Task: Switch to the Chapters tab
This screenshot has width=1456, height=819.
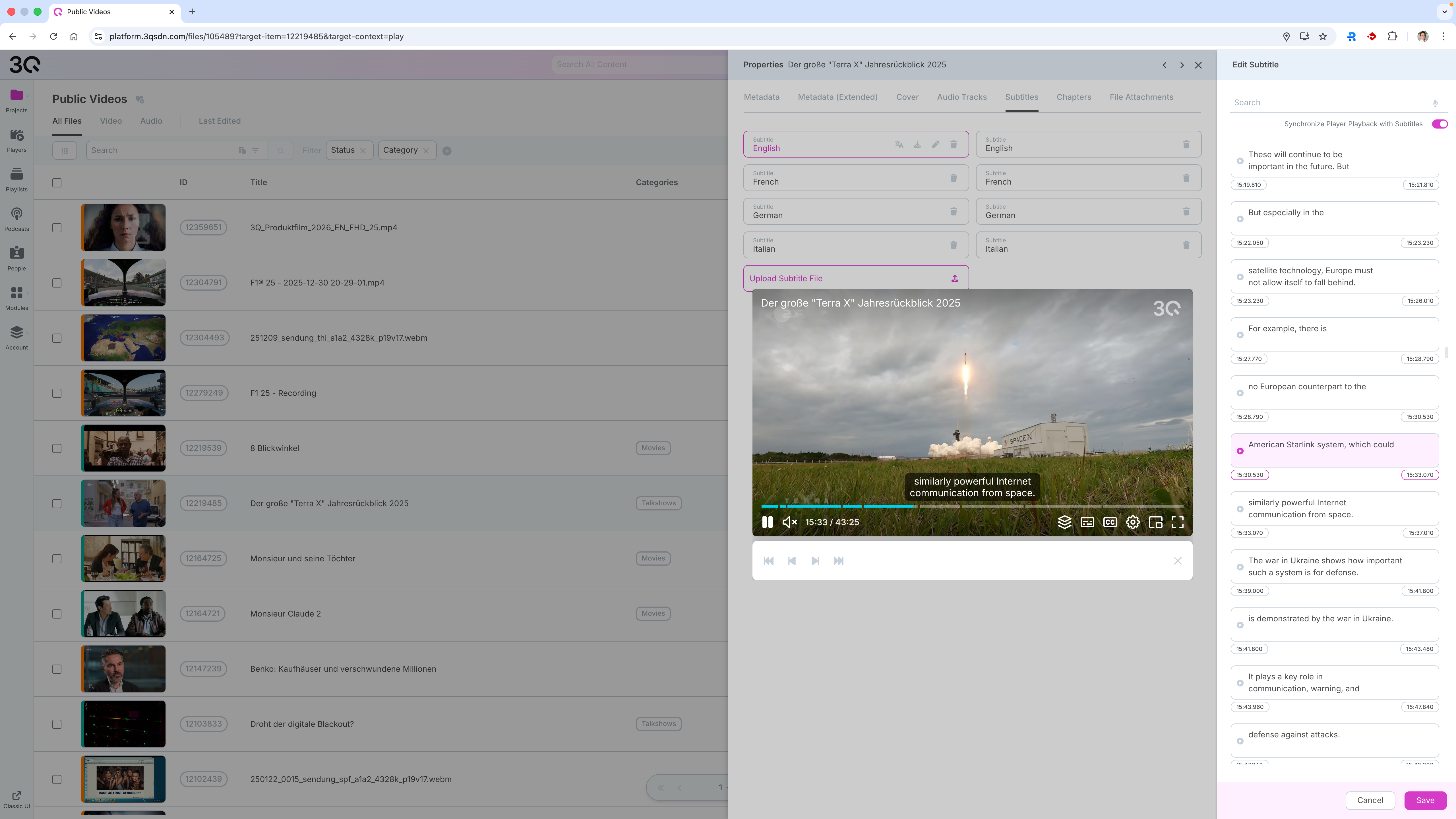Action: tap(1073, 97)
